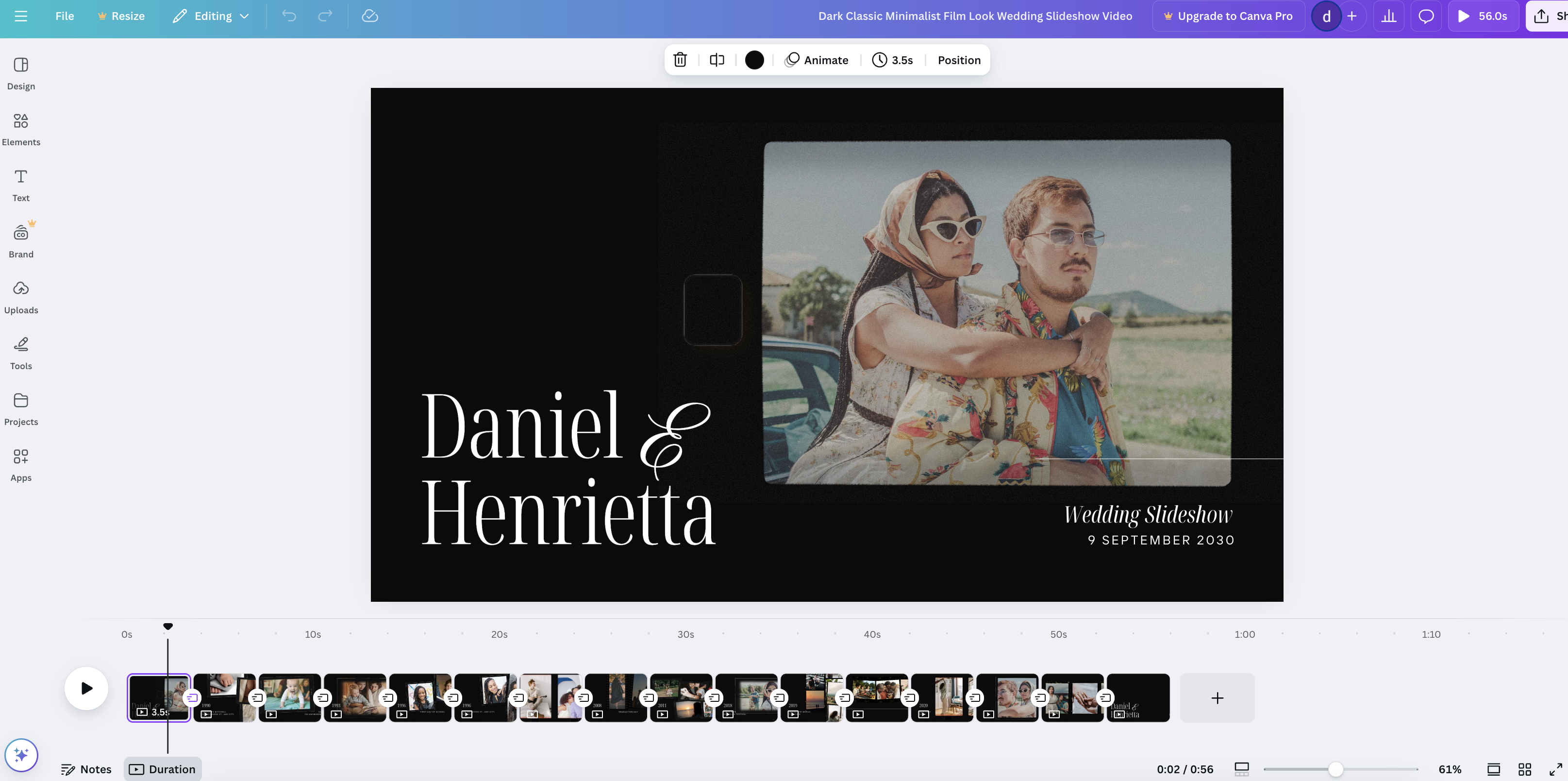Toggle the pages grid view
Screen dimensions: 1568x781
tap(1525, 769)
